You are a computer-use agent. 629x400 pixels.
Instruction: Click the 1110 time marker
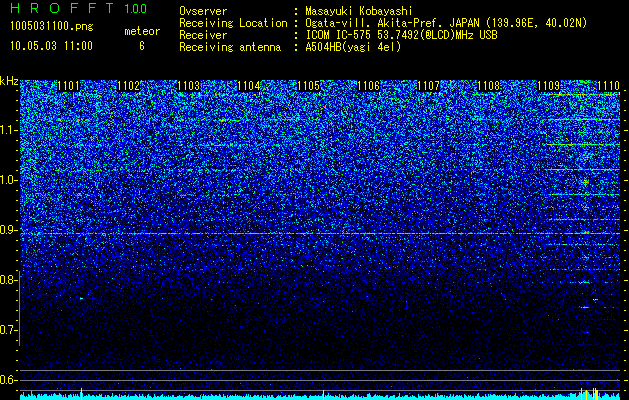point(609,86)
